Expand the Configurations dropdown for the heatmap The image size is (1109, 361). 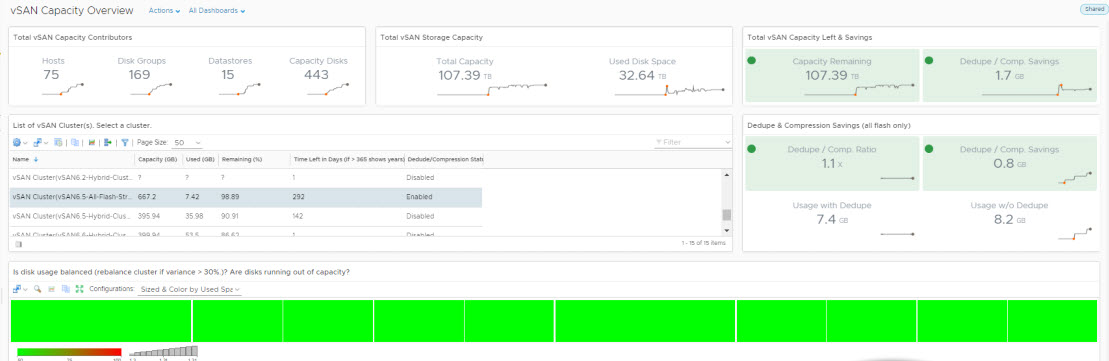(x=190, y=290)
